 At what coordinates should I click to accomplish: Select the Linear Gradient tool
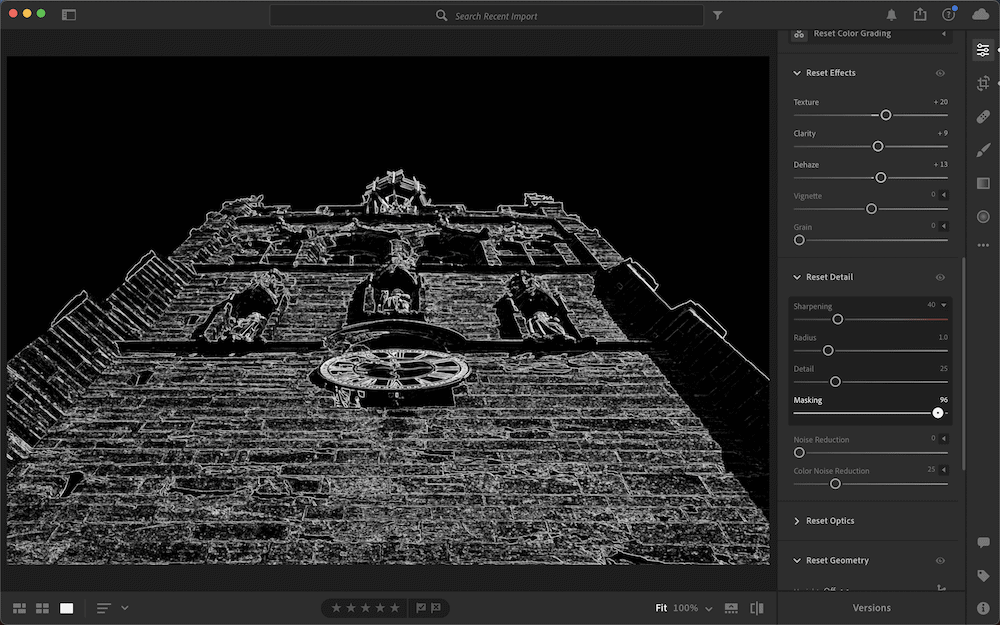[x=983, y=183]
